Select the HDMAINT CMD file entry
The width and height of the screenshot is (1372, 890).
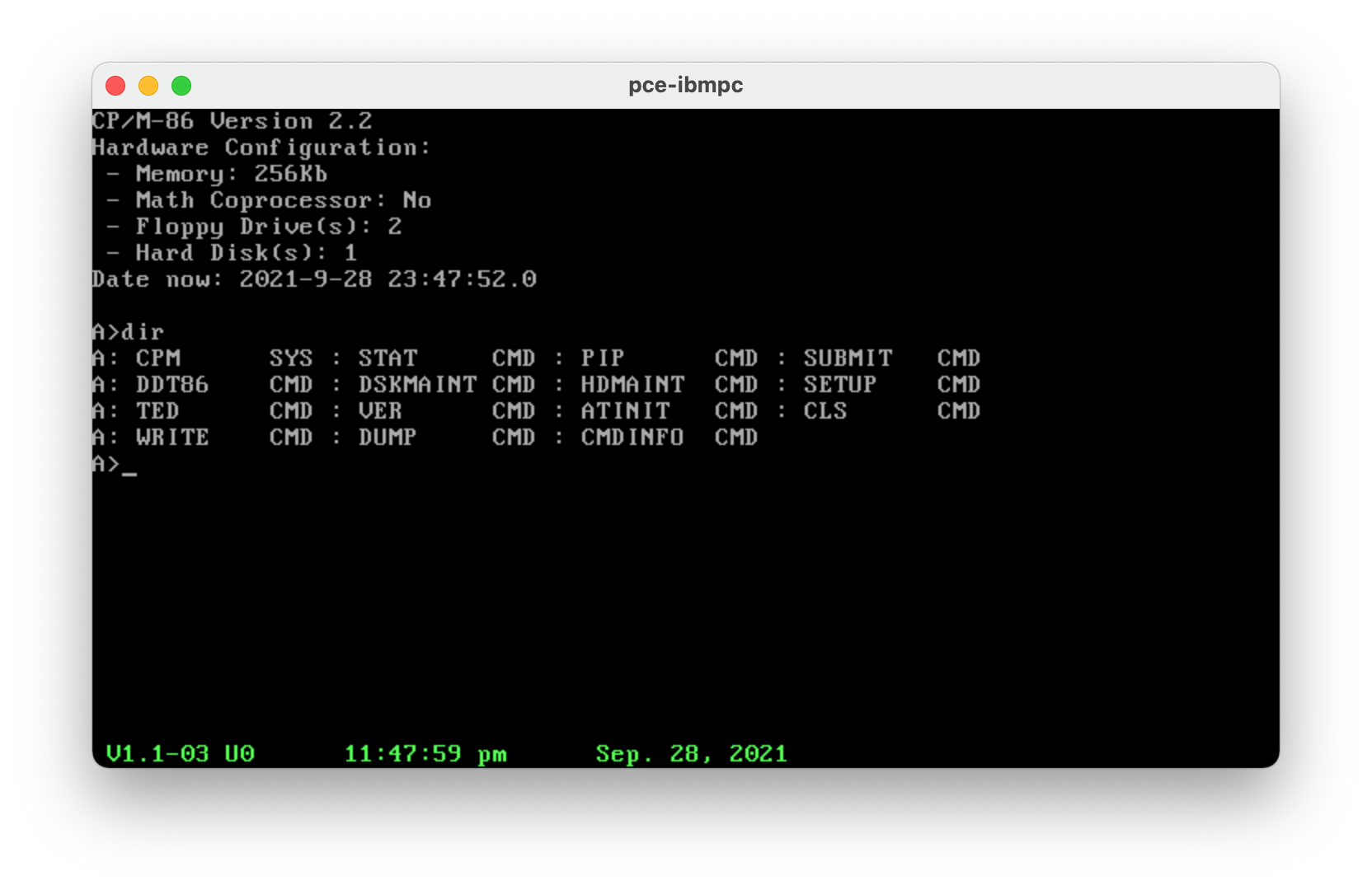(632, 384)
